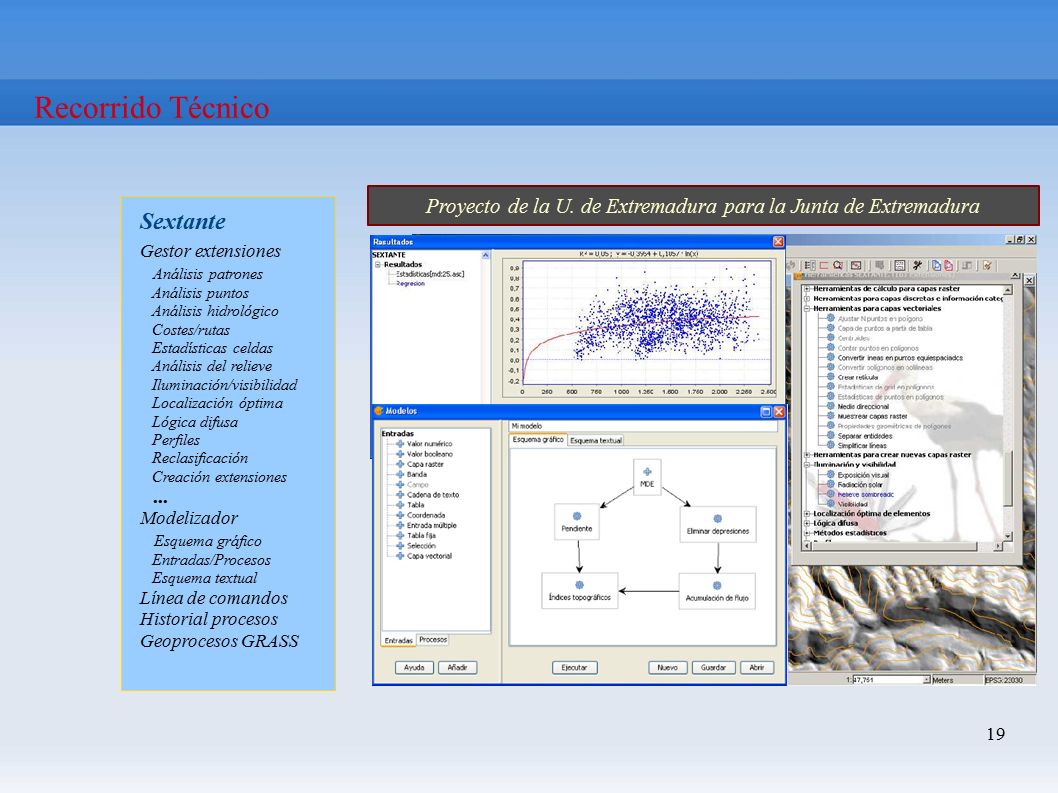Select 'Convertir líneas en puntos equiespaciados'

900,358
